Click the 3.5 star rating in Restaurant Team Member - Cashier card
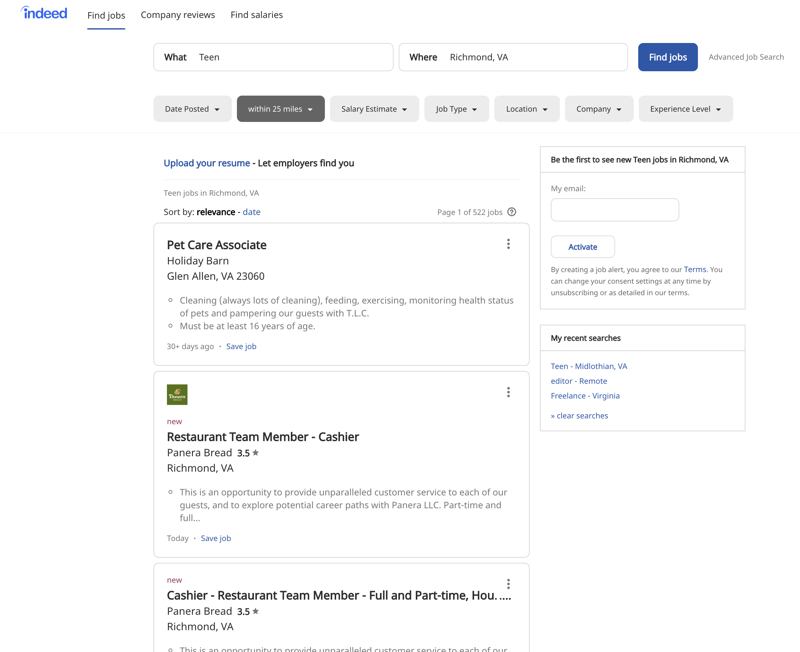The width and height of the screenshot is (800, 652). pyautogui.click(x=248, y=453)
